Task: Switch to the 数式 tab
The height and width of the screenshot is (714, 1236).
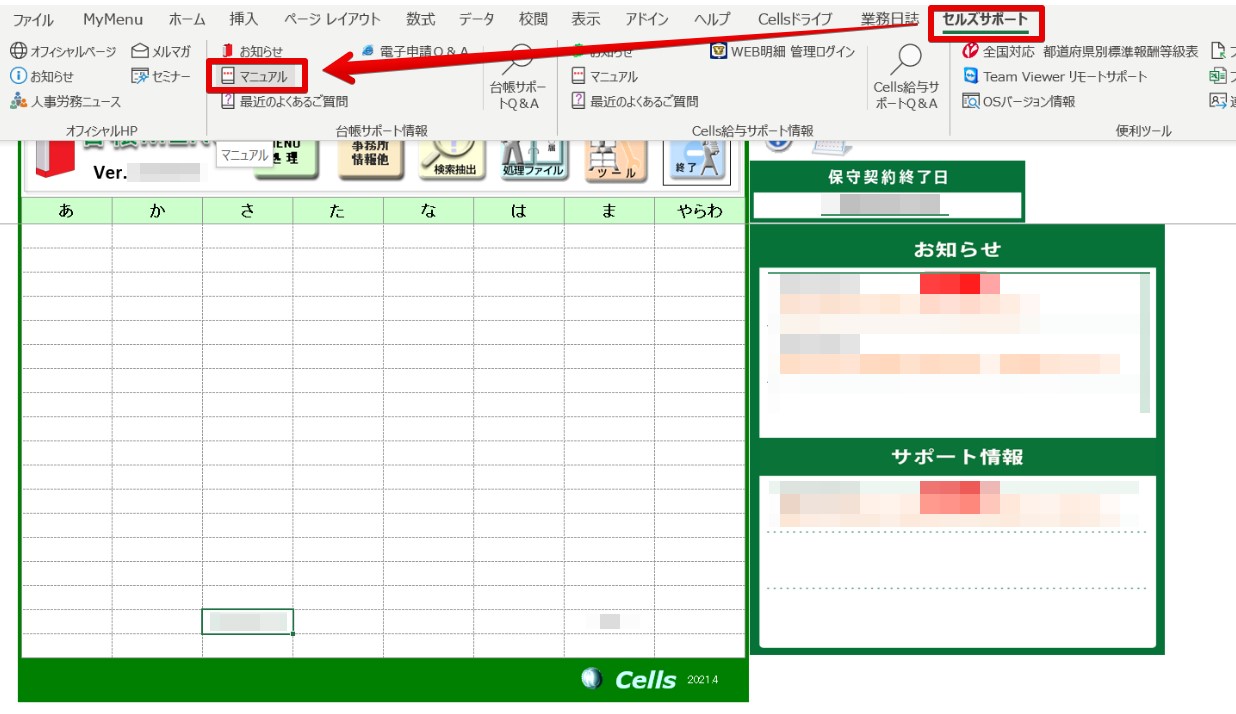Action: (x=421, y=20)
